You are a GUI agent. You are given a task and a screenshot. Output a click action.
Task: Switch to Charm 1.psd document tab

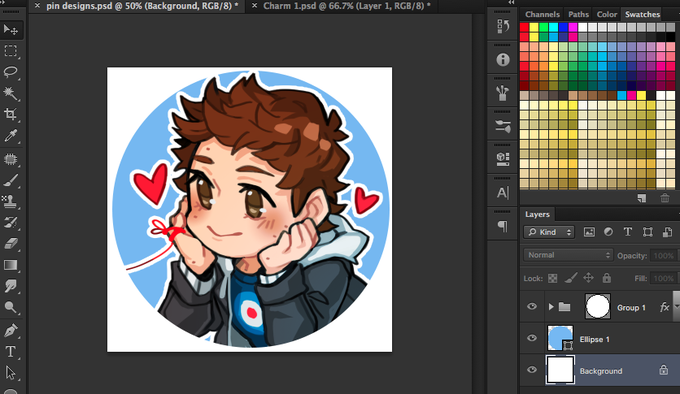347,6
